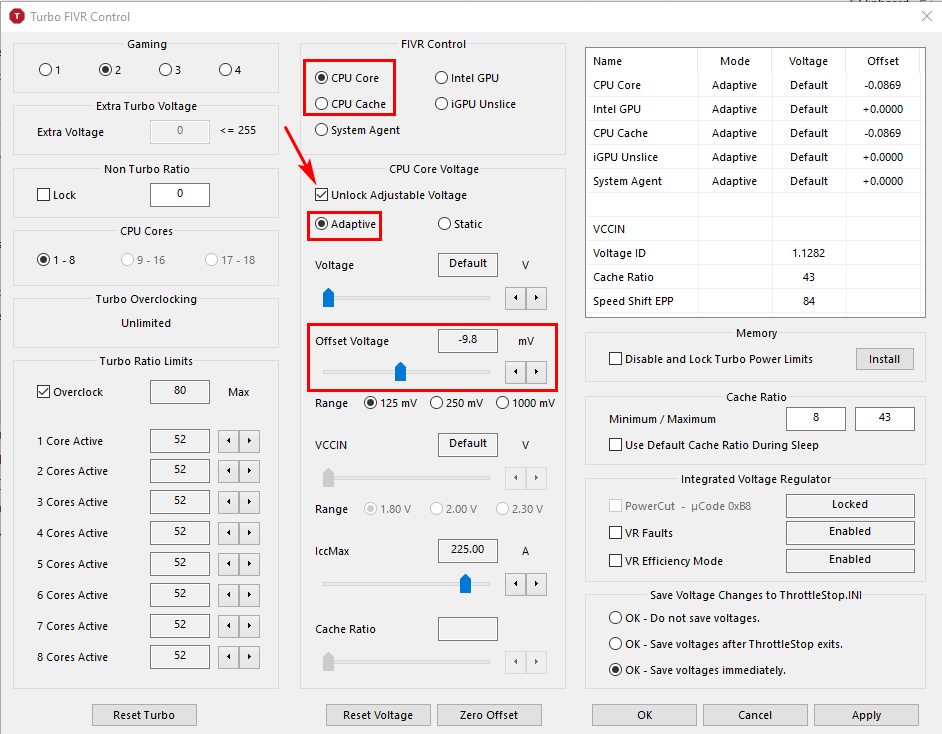Click the Install button in Memory section

coord(884,359)
